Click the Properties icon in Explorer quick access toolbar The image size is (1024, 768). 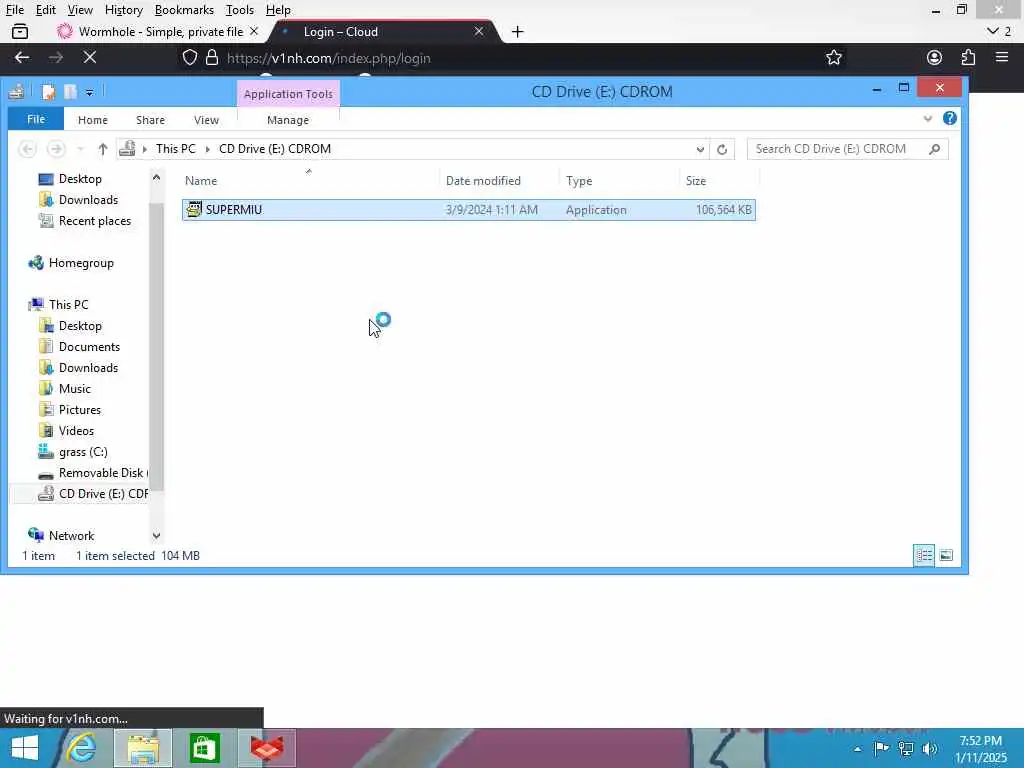(48, 92)
